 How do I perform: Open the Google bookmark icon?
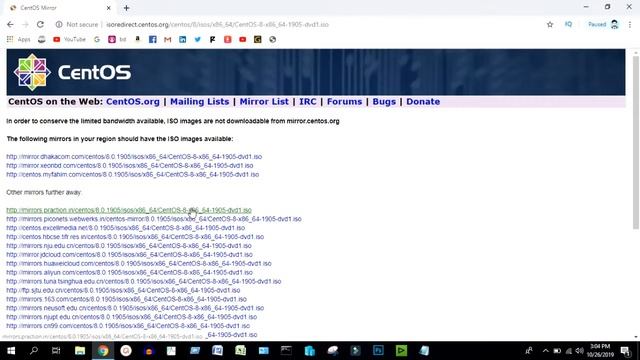[x=97, y=40]
